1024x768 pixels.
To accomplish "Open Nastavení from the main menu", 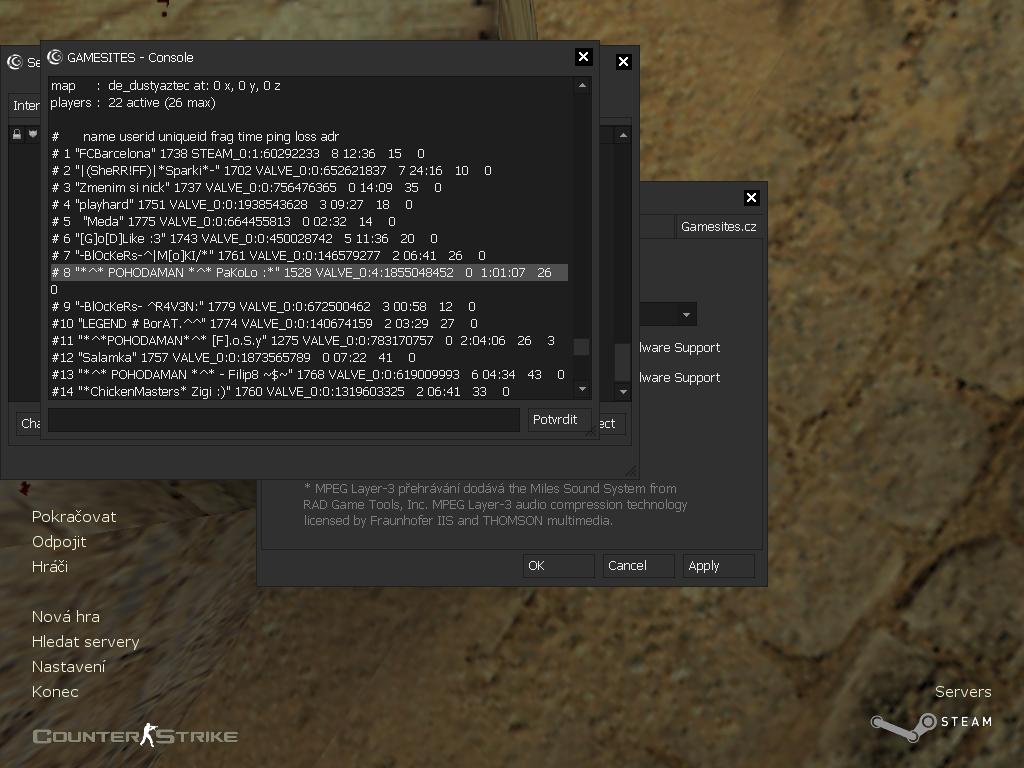I will click(68, 667).
